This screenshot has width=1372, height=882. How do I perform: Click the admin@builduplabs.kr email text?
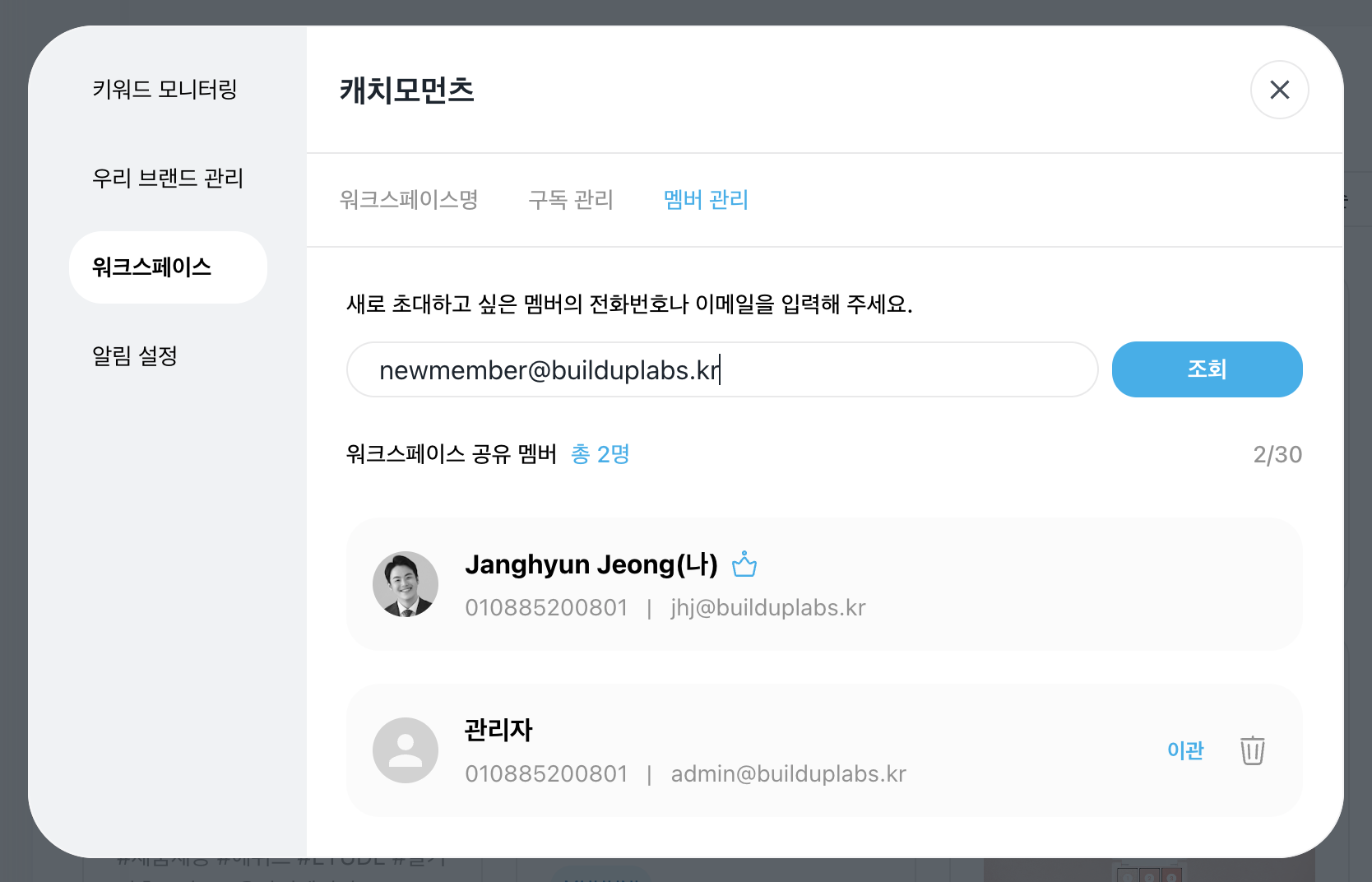click(788, 774)
